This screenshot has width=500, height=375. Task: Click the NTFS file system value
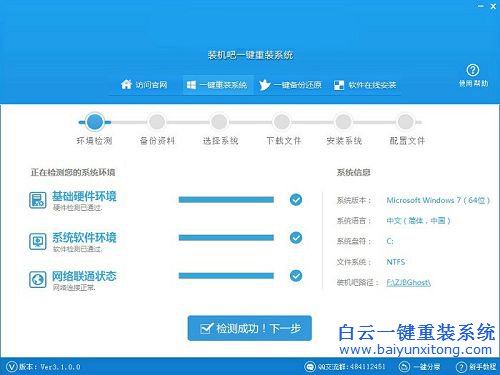[x=396, y=262]
